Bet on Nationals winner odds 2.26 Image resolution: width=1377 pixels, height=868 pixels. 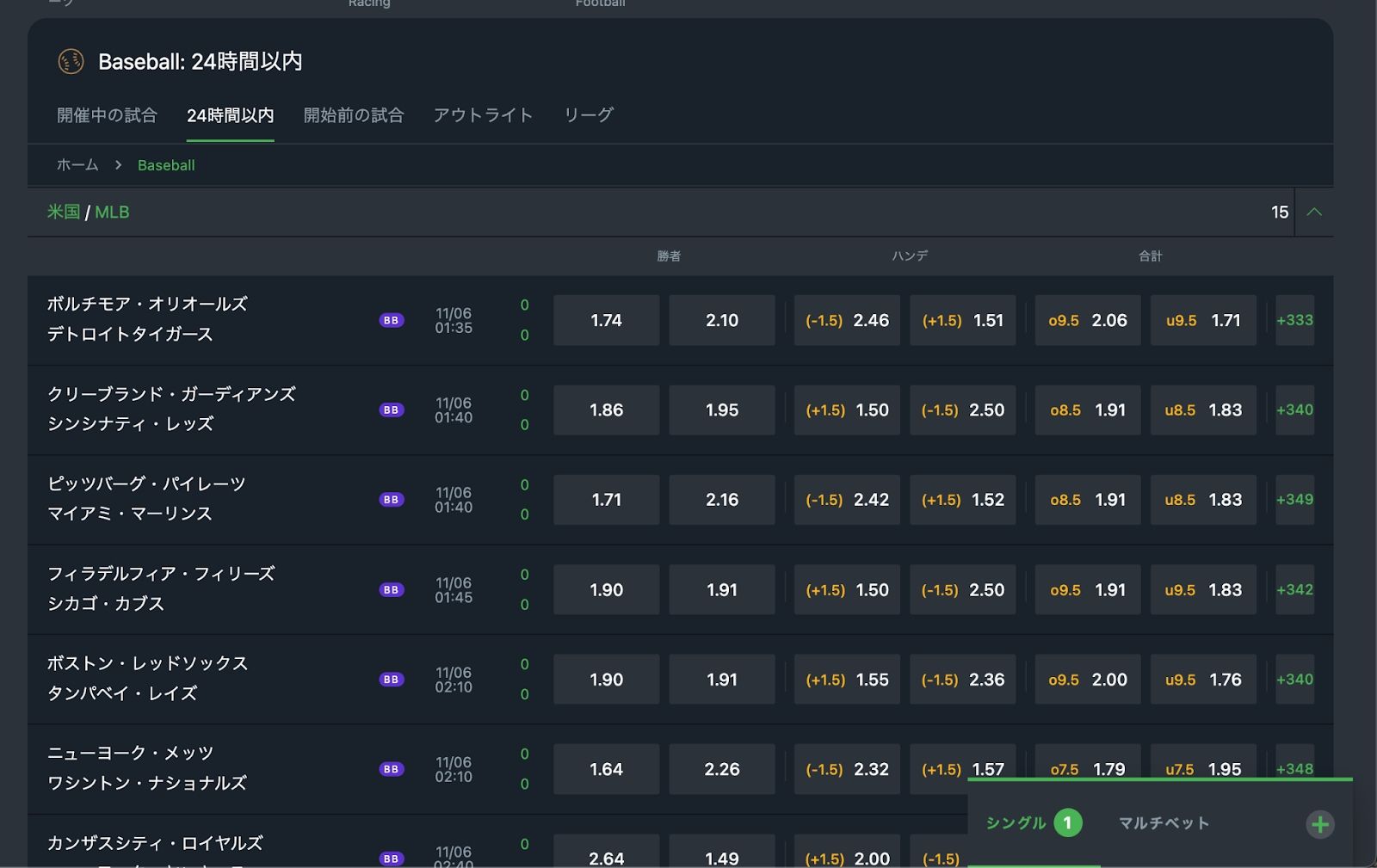point(722,769)
